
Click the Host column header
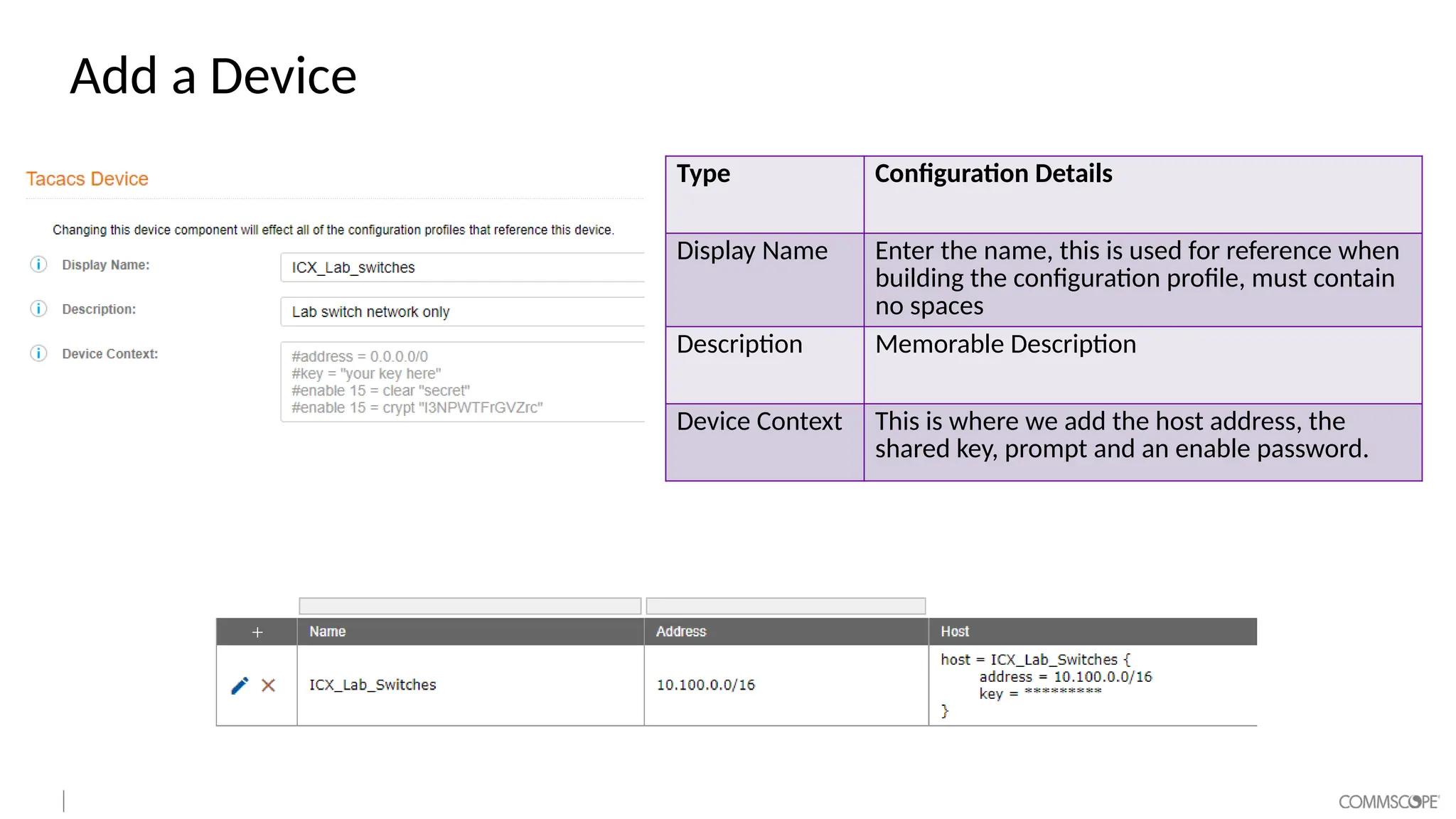pos(1093,631)
